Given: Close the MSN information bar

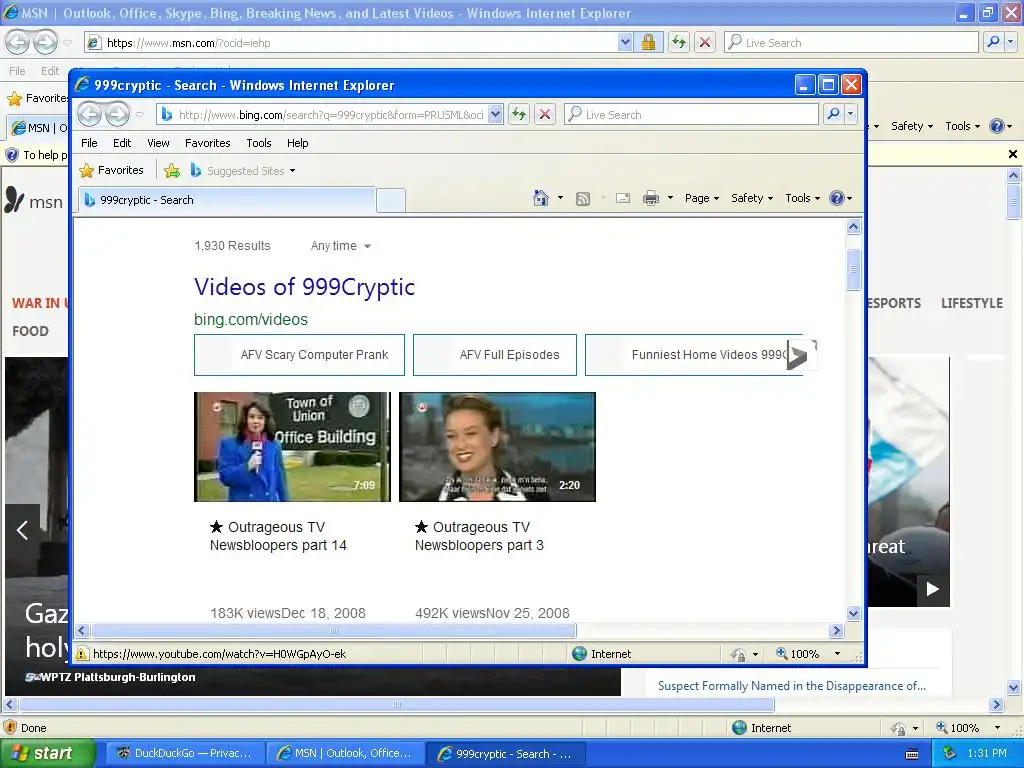Looking at the screenshot, I should [x=1012, y=154].
